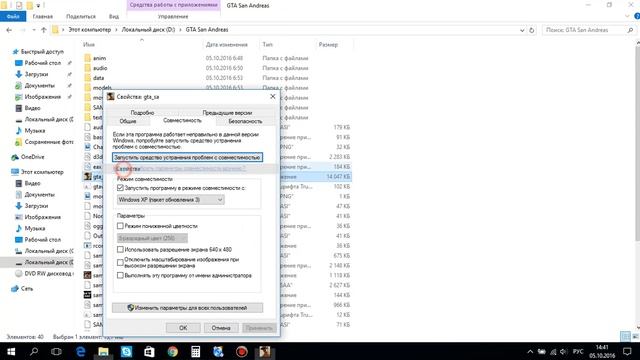
Task: Open the Windows Start menu
Action: pos(11,351)
